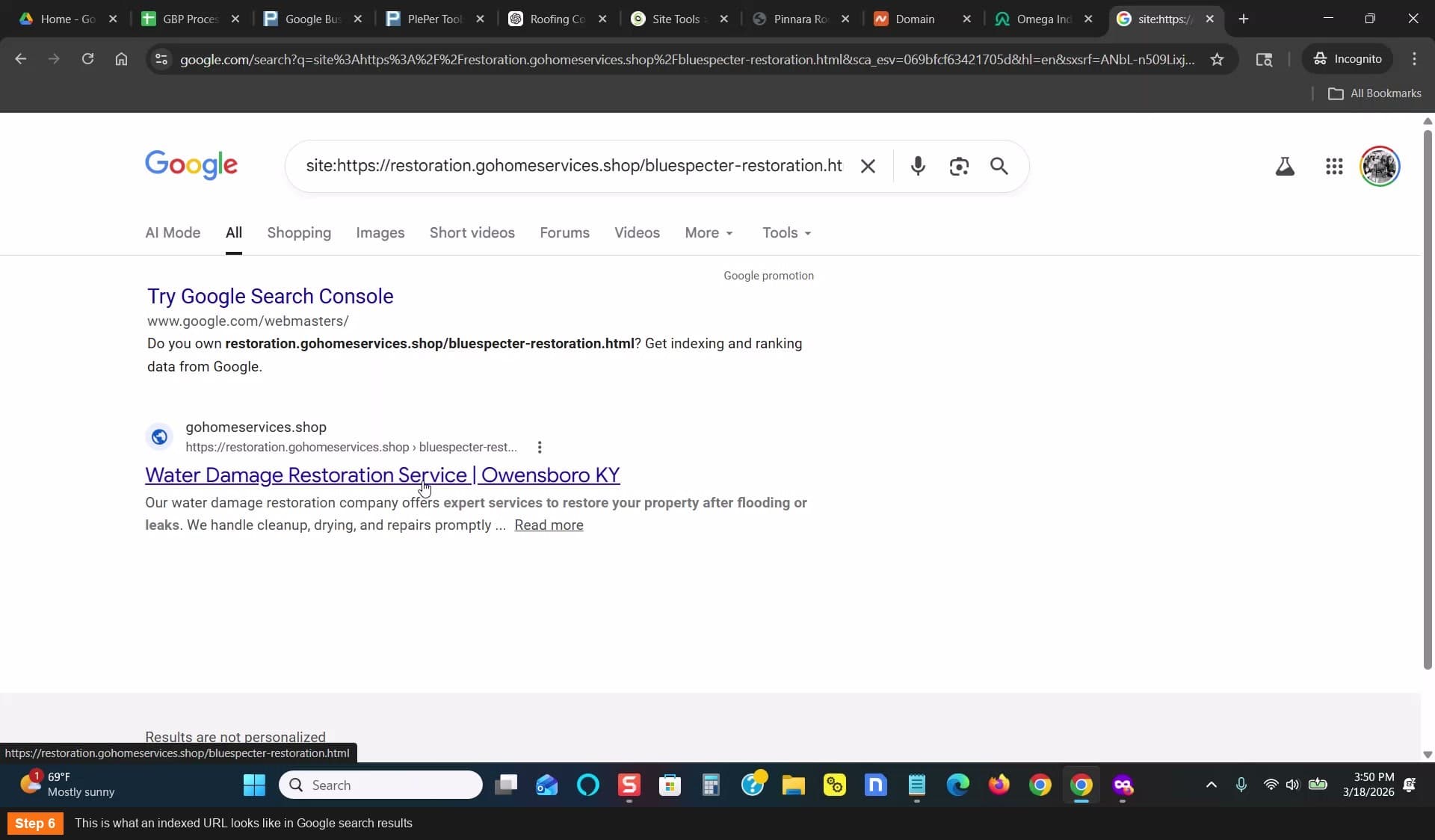Viewport: 1435px width, 840px height.
Task: Click the Windows taskbar search box
Action: 380,785
